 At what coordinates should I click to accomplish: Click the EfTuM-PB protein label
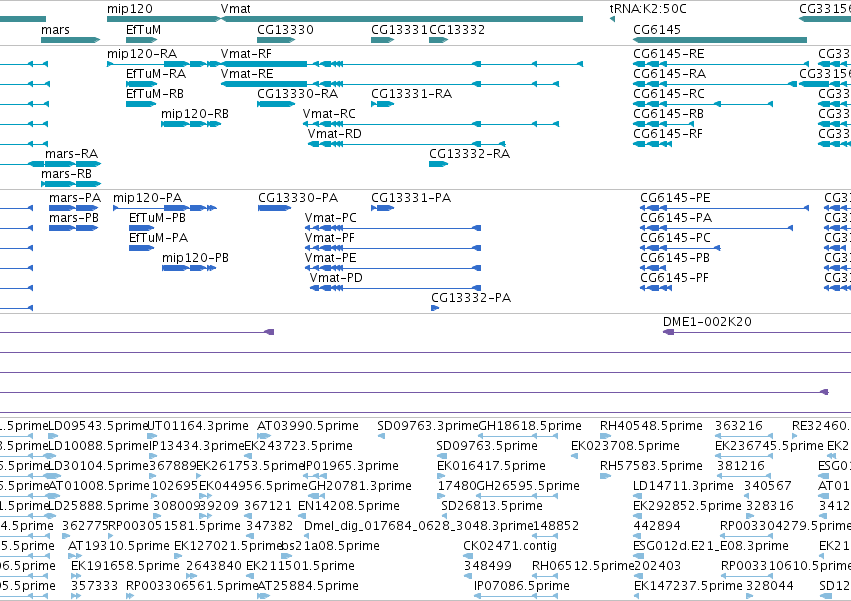tap(157, 218)
